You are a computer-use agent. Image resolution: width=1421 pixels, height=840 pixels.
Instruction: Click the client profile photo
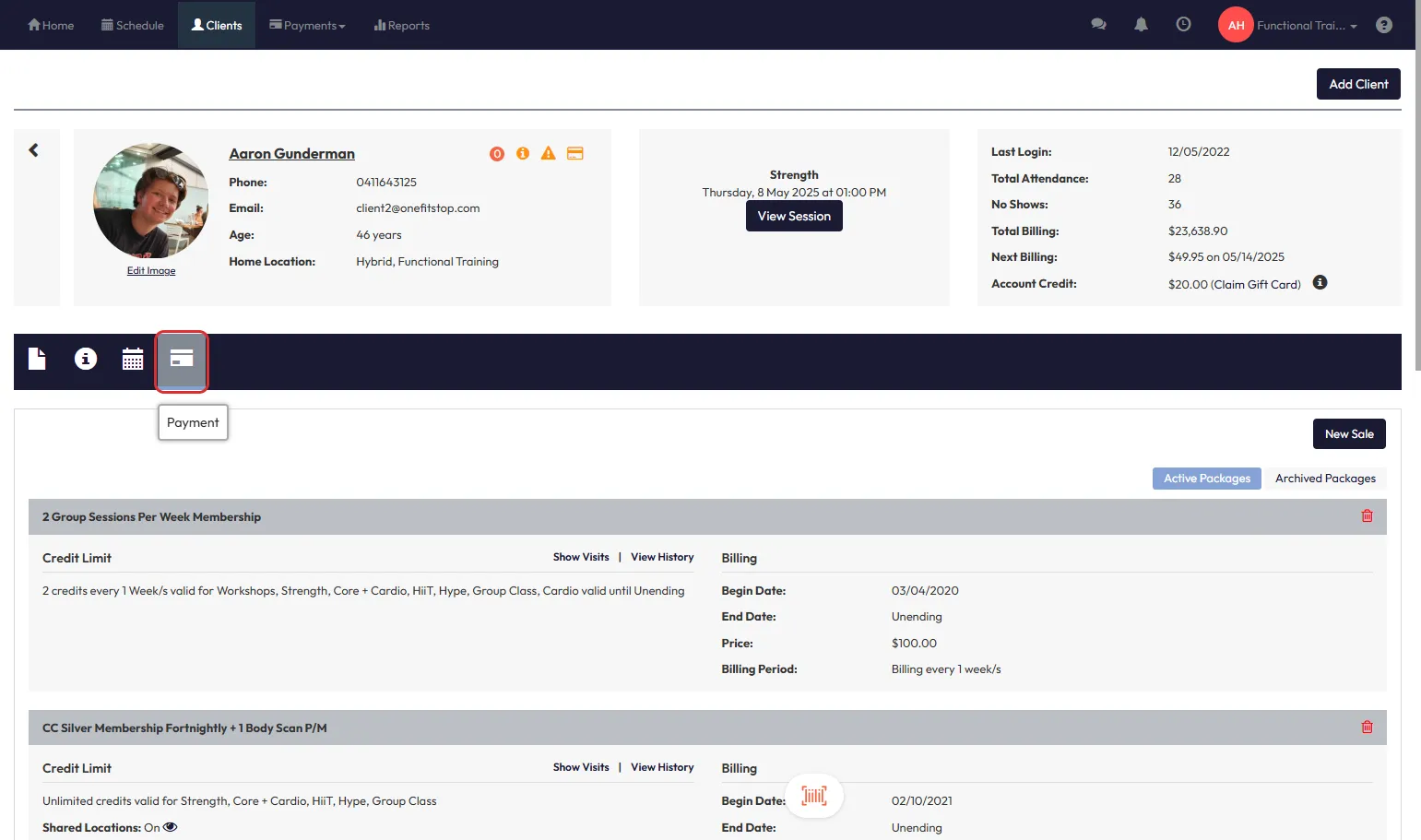click(151, 201)
